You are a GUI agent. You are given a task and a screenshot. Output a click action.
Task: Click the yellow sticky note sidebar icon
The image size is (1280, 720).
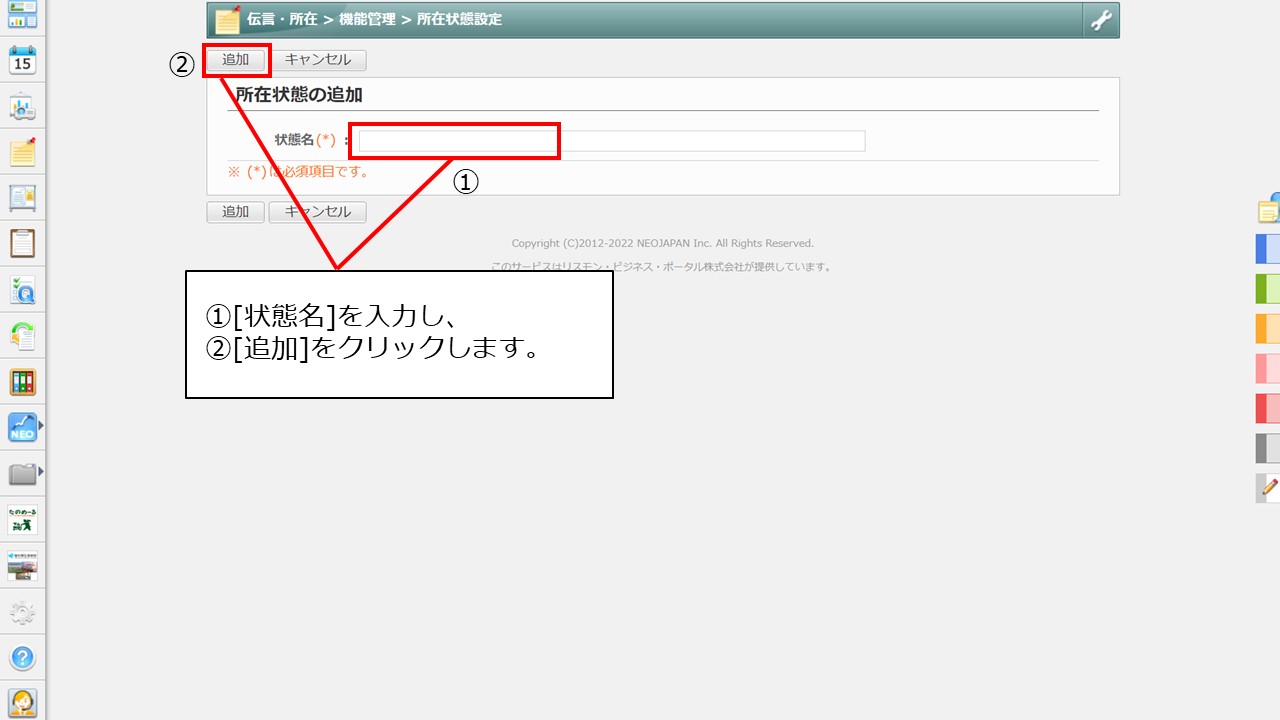coord(22,152)
